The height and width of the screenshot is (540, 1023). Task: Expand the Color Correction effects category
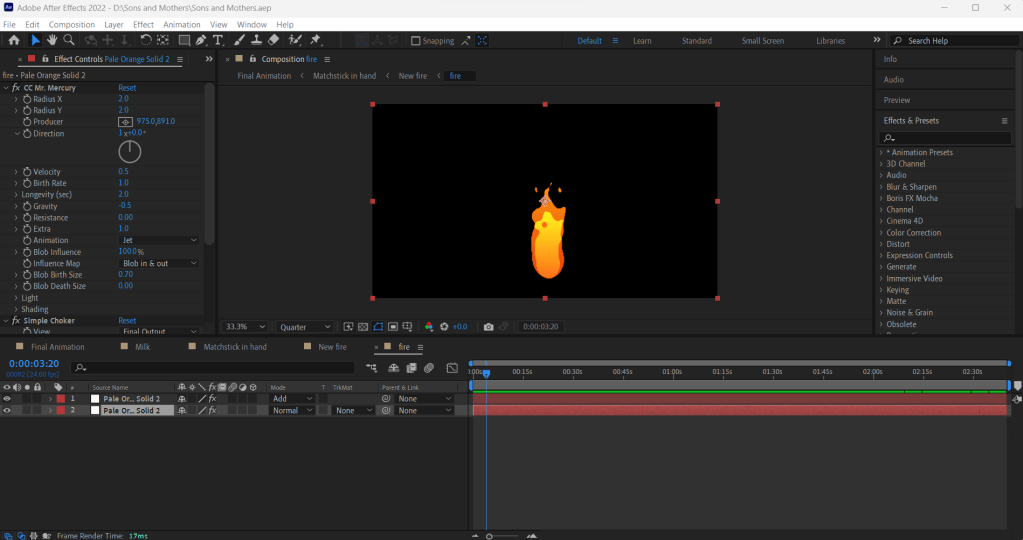pos(913,233)
